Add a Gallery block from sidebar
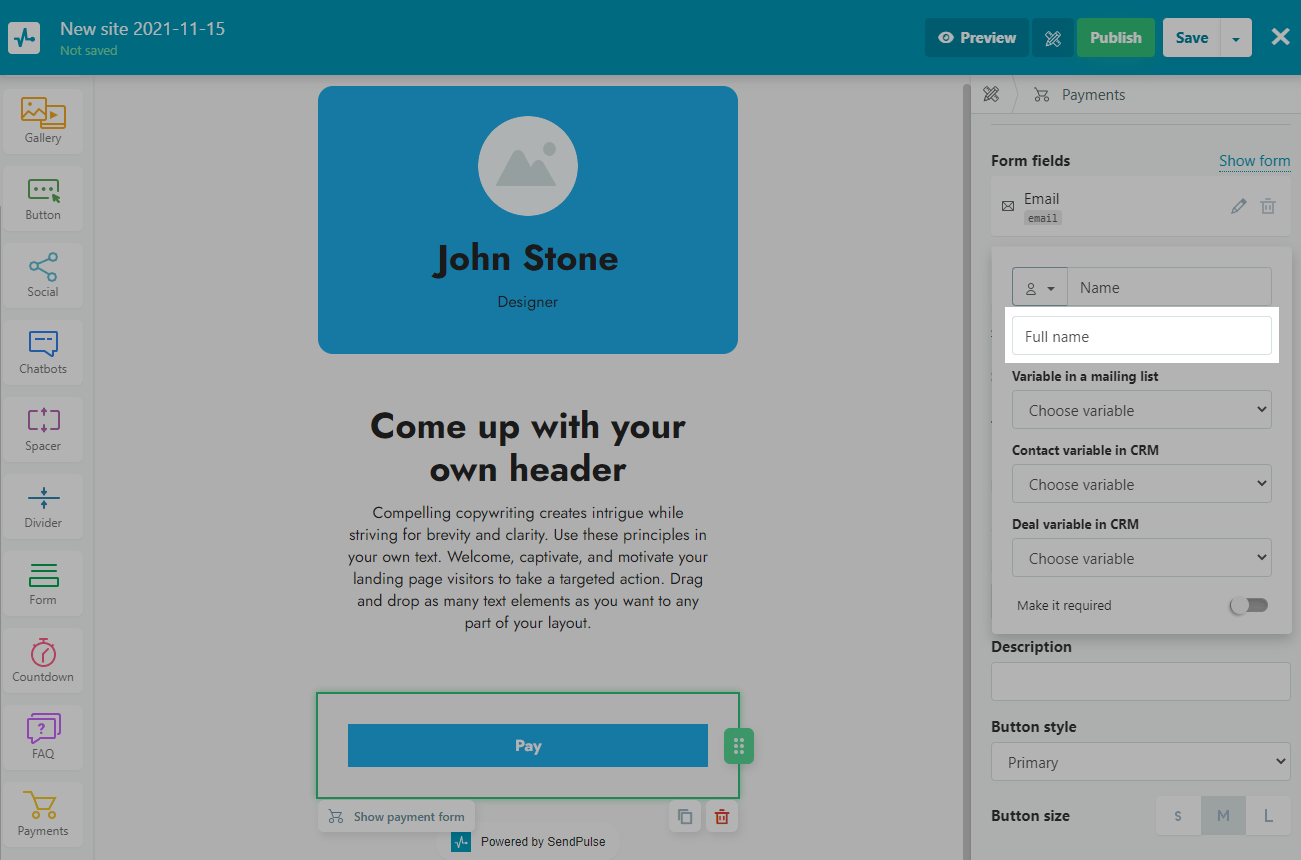 pos(43,121)
